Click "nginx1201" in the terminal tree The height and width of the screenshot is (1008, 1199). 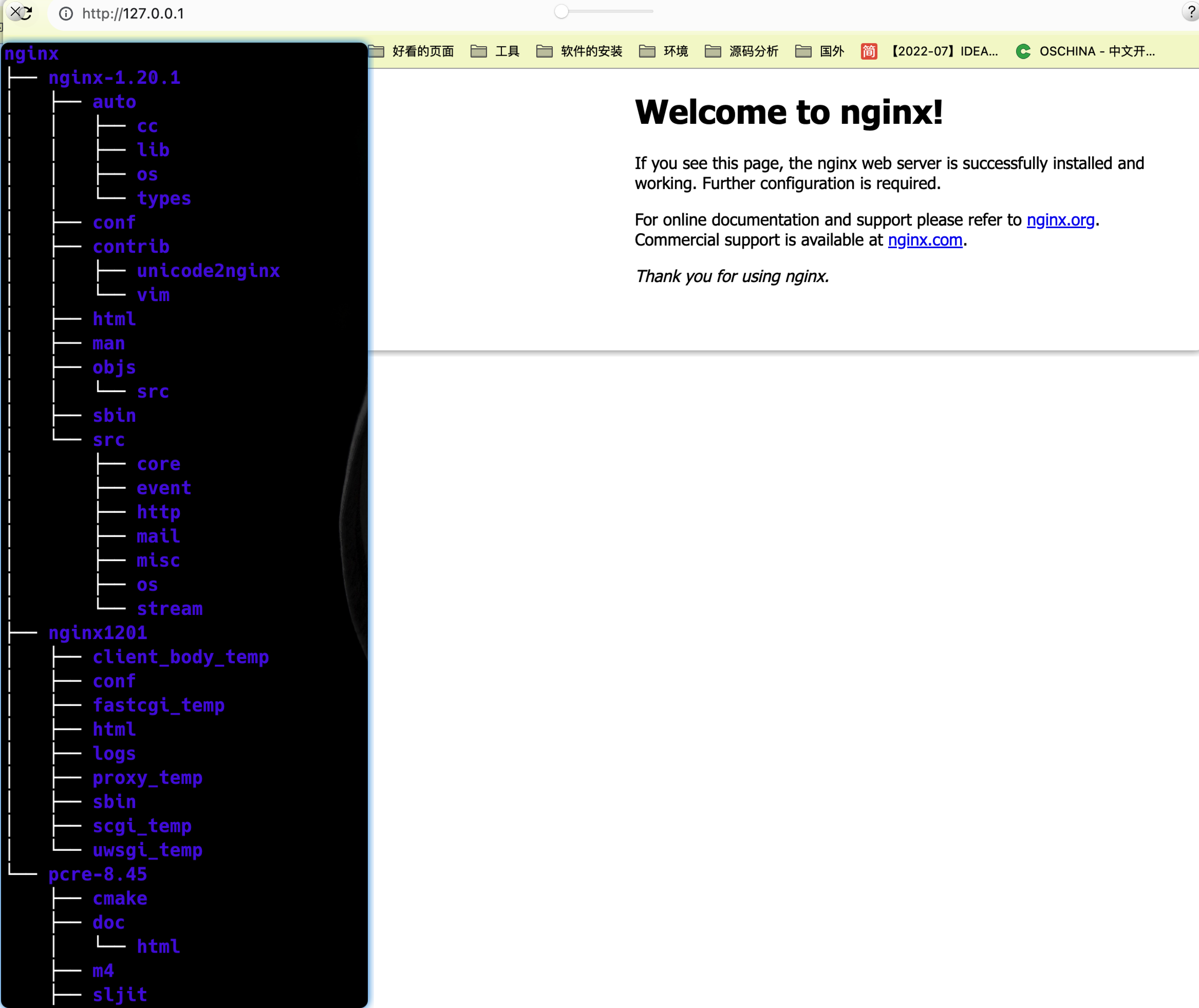point(98,633)
